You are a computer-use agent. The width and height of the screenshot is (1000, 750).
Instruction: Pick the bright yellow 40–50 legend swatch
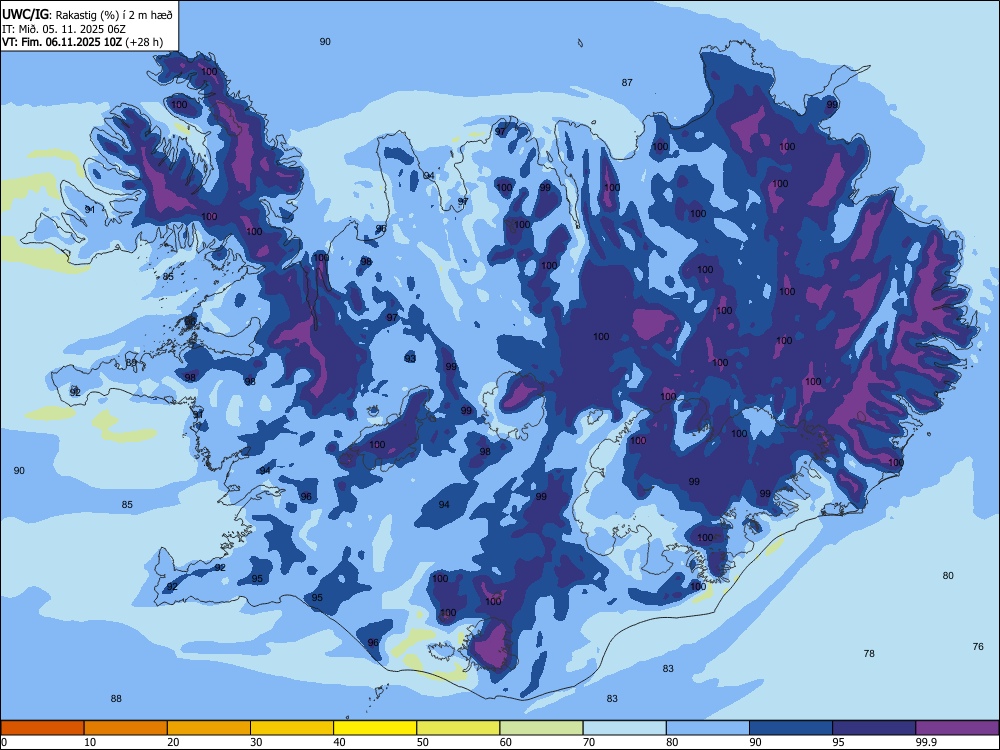[x=375, y=728]
